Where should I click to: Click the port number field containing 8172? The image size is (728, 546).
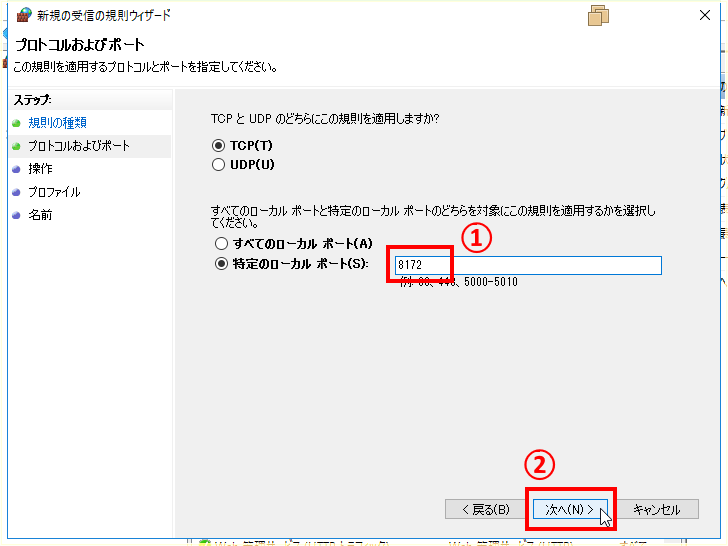[x=528, y=265]
